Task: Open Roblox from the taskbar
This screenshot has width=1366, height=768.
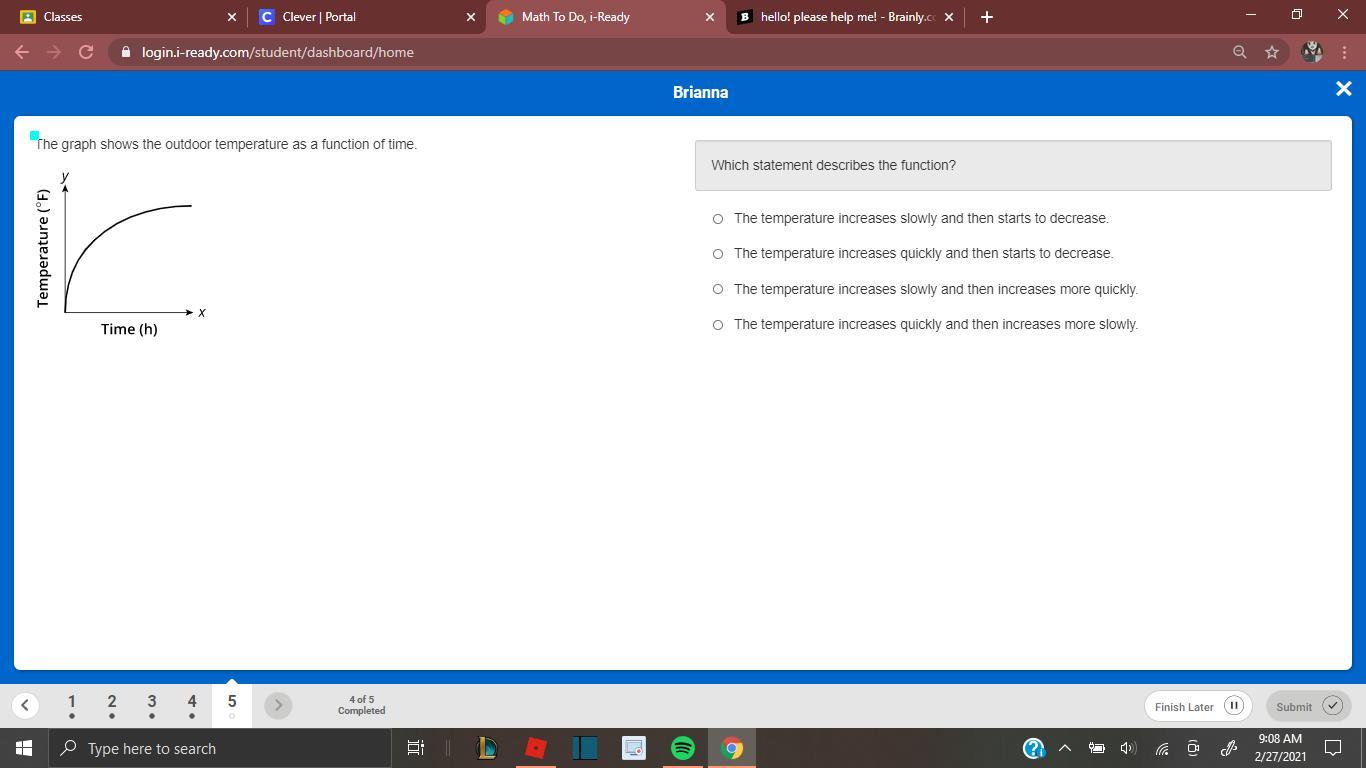Action: point(536,748)
